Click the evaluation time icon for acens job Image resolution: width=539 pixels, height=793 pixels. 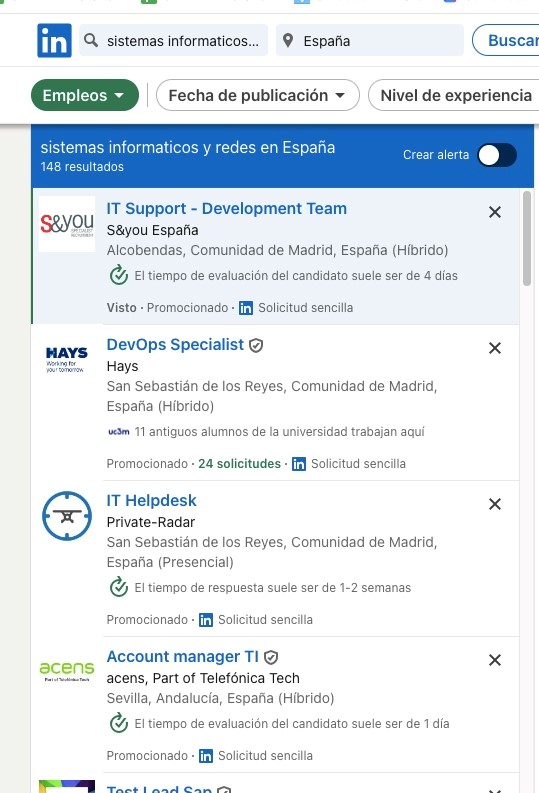tap(119, 723)
